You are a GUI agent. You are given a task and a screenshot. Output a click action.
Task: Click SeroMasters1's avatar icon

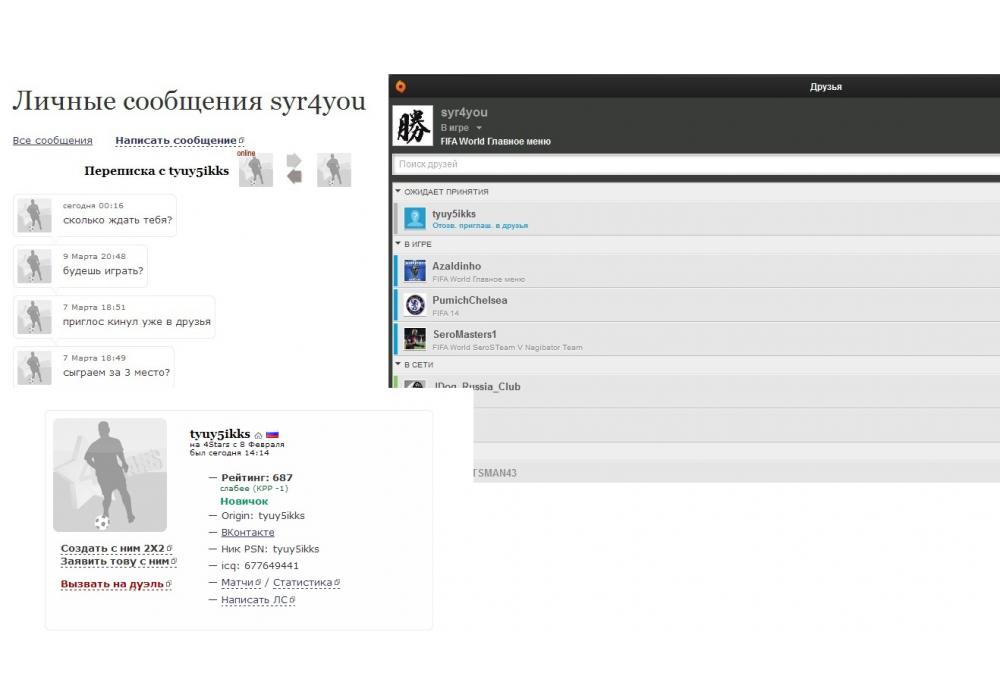[x=415, y=339]
